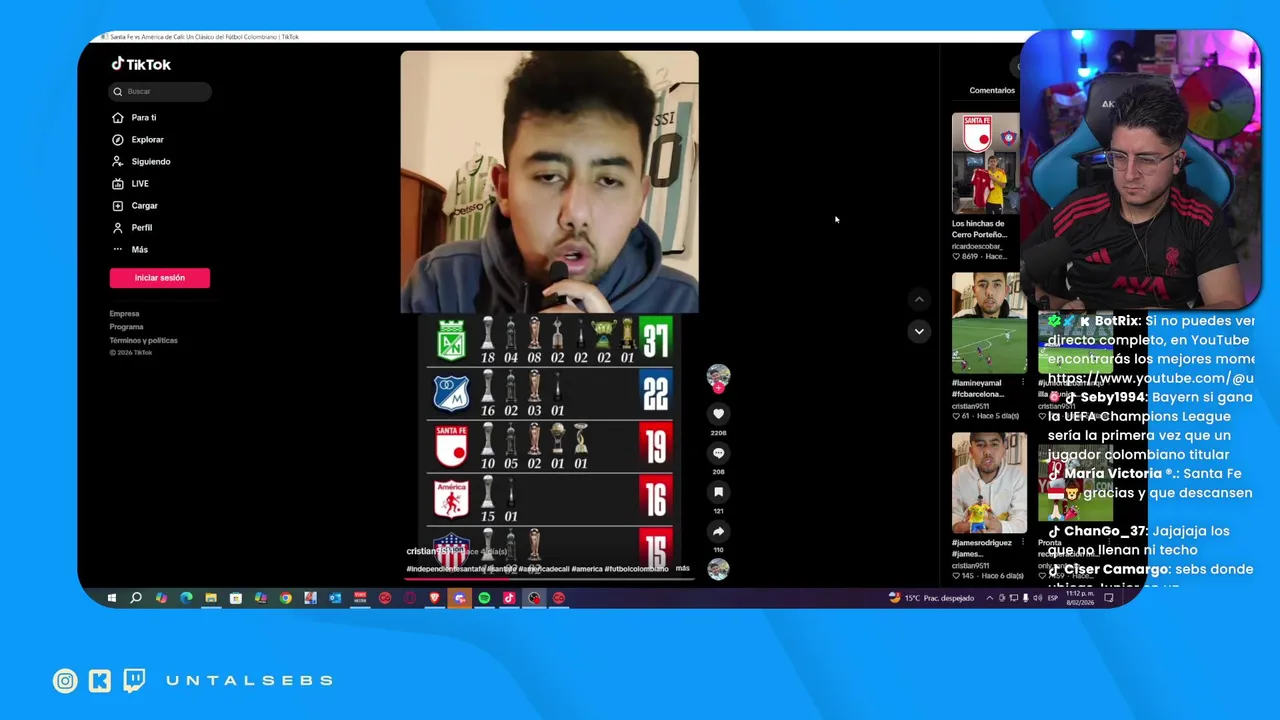Expand caption with más link
This screenshot has width=1280, height=720.
coord(683,568)
